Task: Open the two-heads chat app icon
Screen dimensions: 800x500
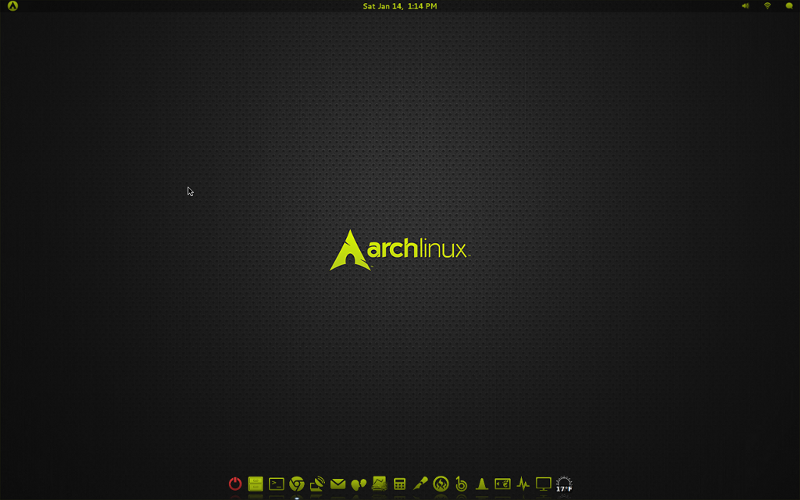Action: click(359, 484)
